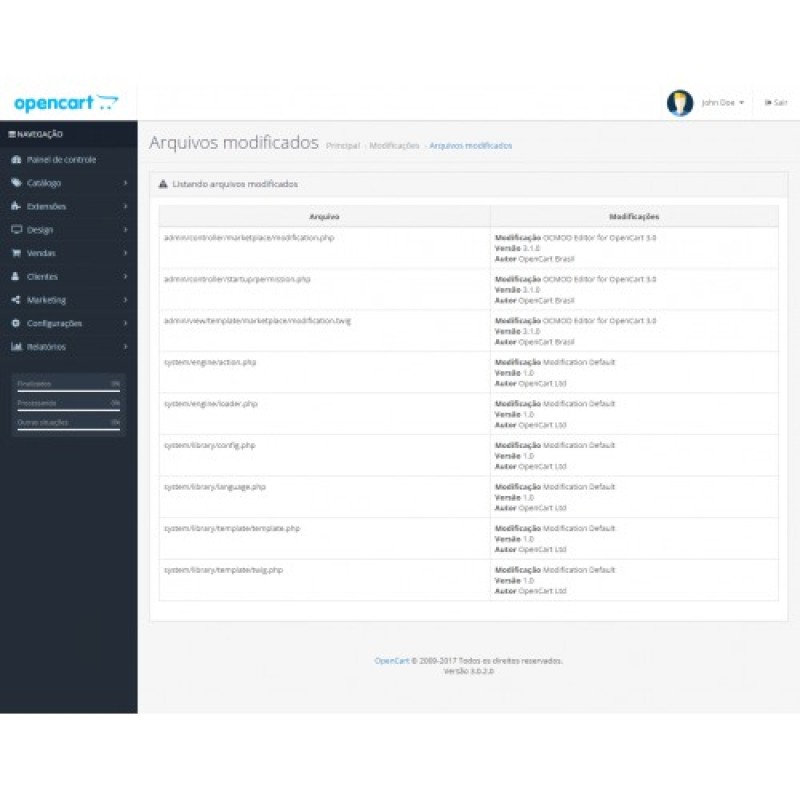Open Extensões via its puzzle-piece icon
The image size is (800, 800).
pyautogui.click(x=16, y=206)
